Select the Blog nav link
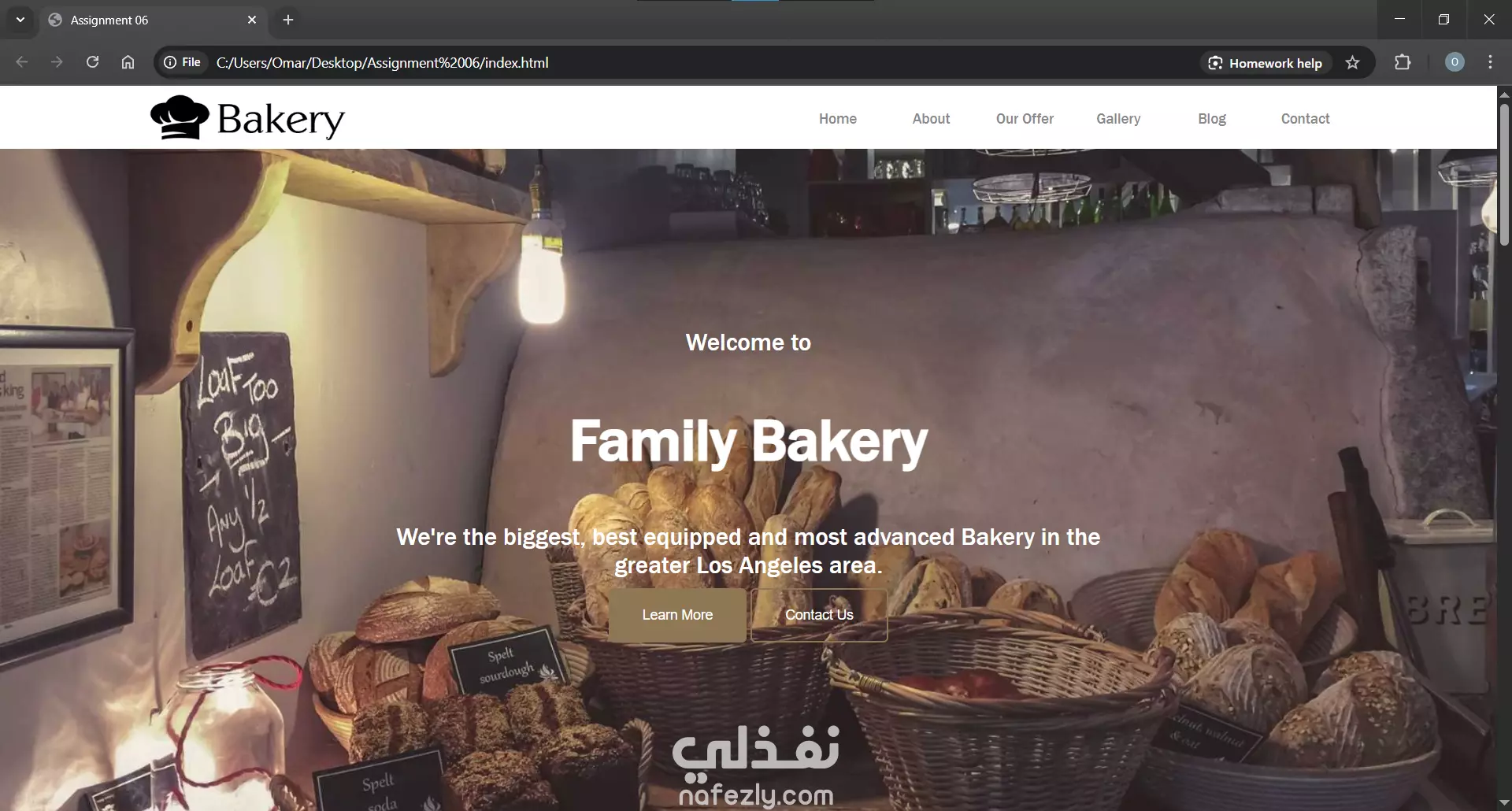 1212,119
